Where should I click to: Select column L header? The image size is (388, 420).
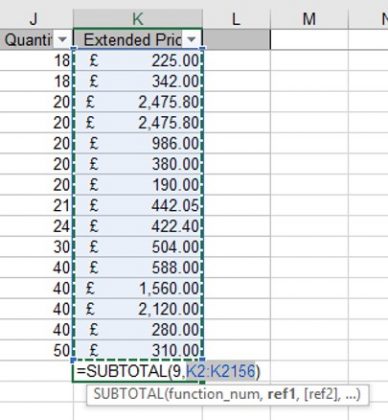236,19
